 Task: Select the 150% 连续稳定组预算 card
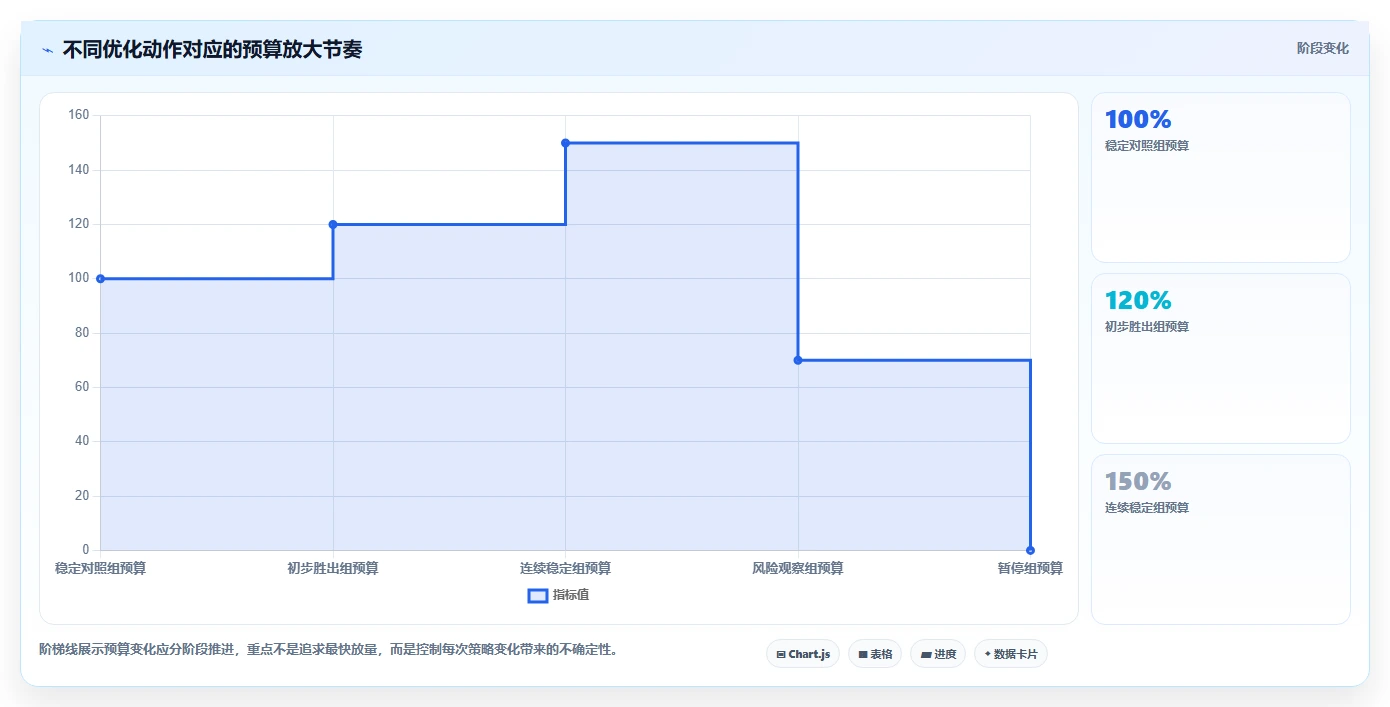[1221, 539]
